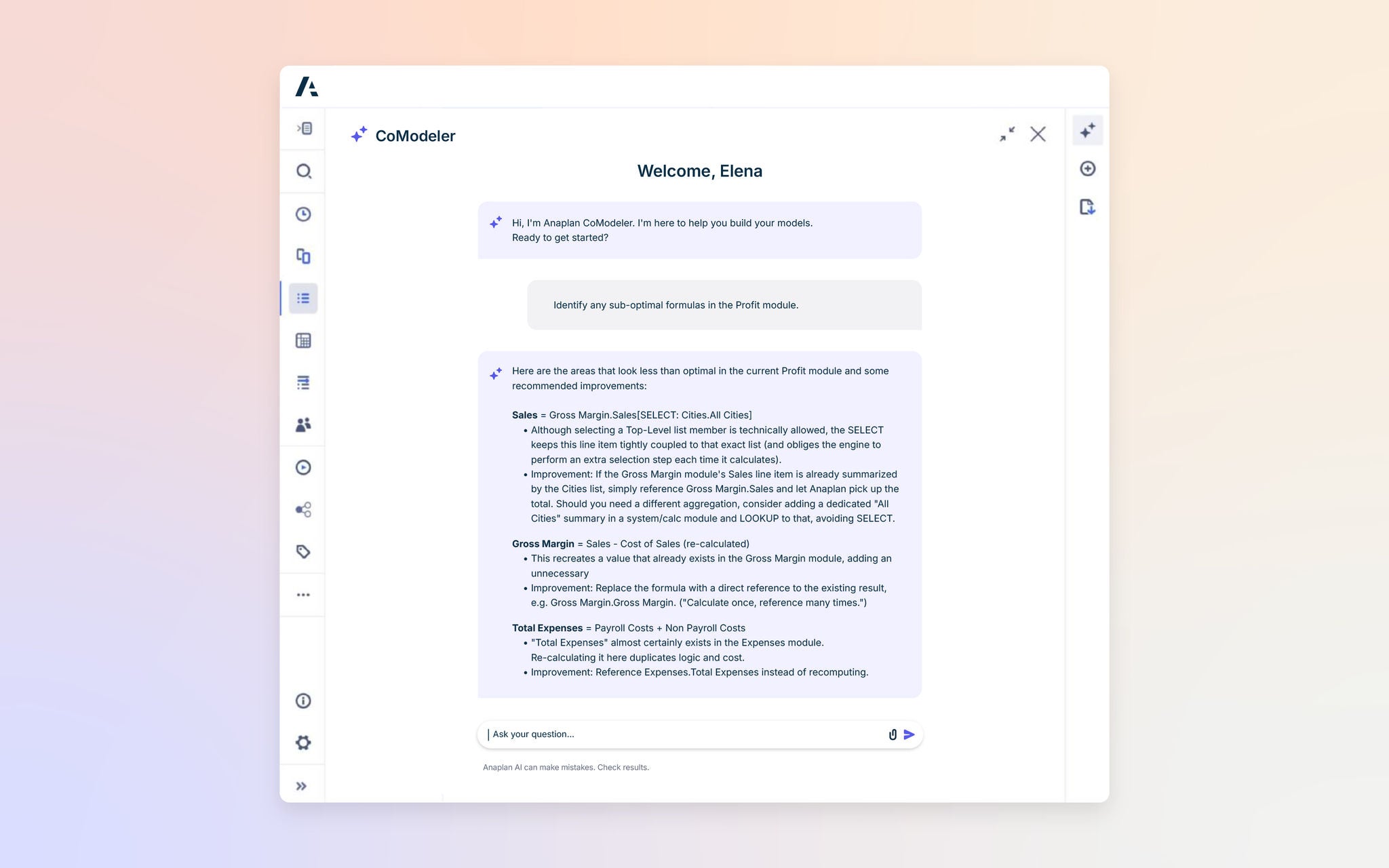This screenshot has width=1389, height=868.
Task: Collapse the CoModeler window with shrink arrows
Action: click(1007, 134)
